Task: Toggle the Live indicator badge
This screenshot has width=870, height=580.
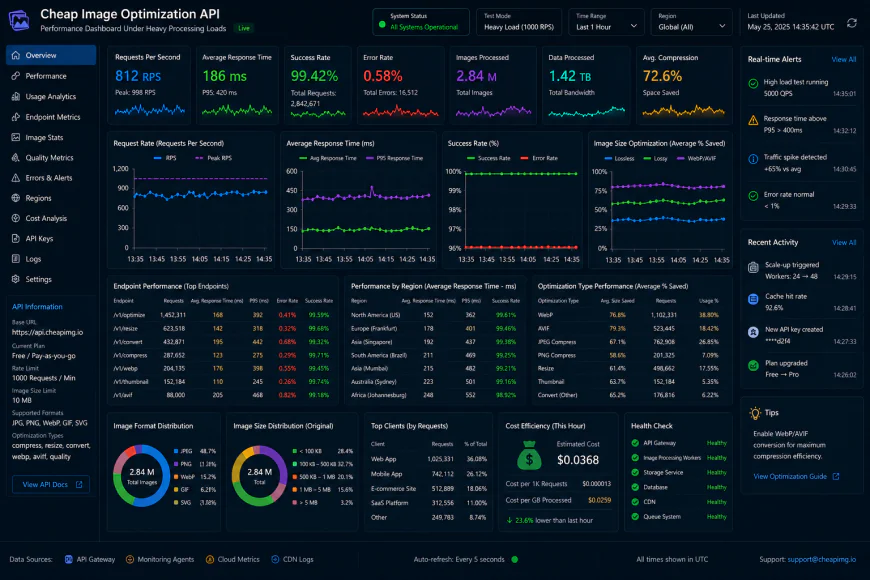Action: click(x=244, y=28)
